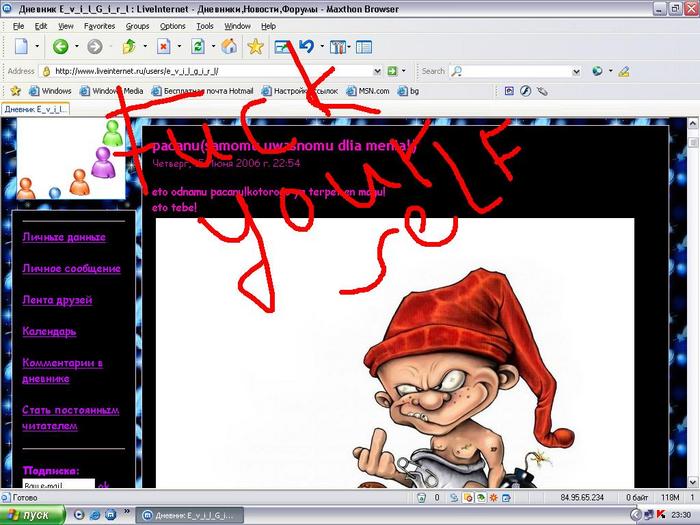This screenshot has height=525, width=700.
Task: Click the blue window icon in status bar
Action: pos(506,497)
